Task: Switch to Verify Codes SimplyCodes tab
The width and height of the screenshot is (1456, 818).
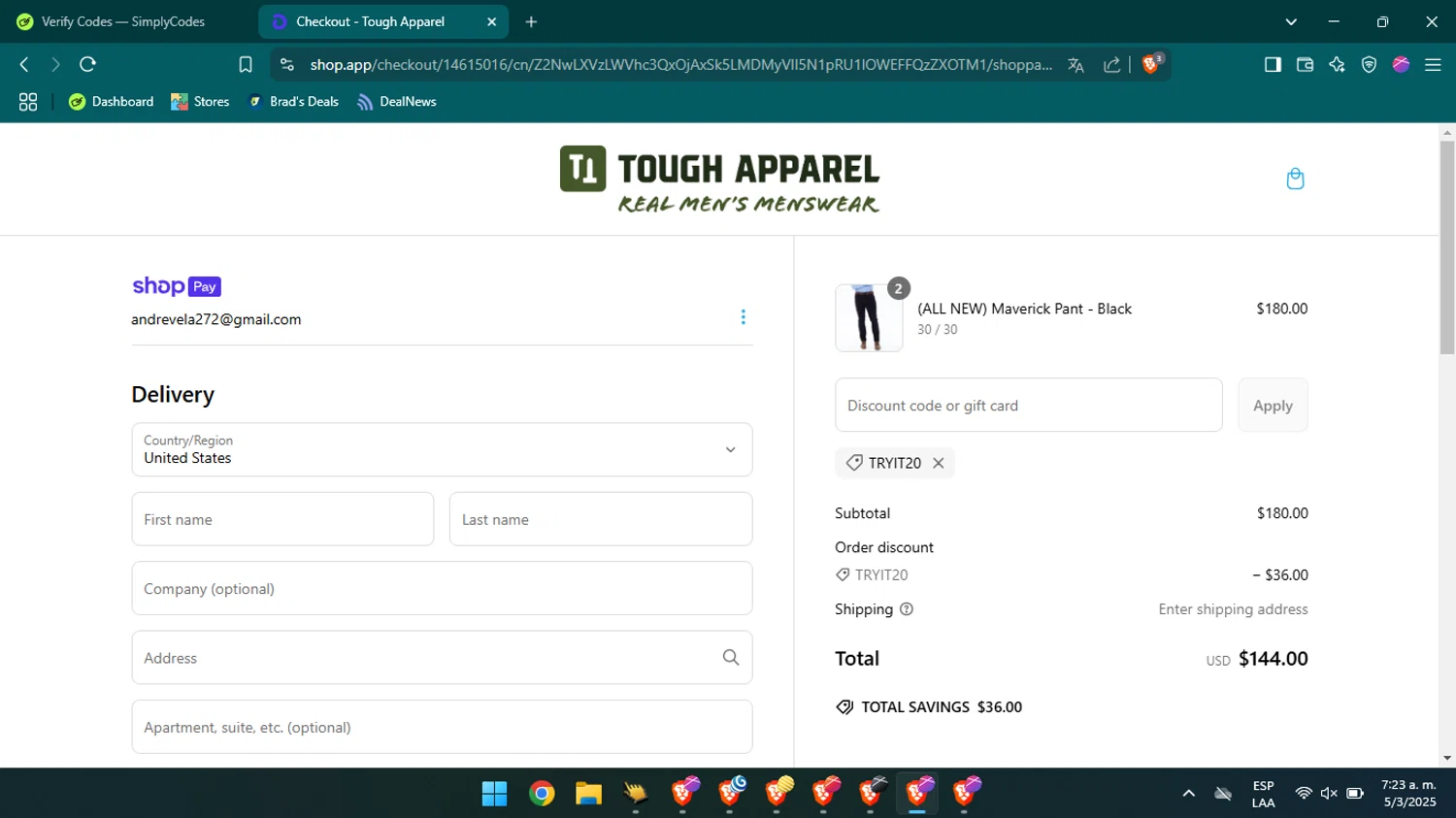Action: (126, 21)
